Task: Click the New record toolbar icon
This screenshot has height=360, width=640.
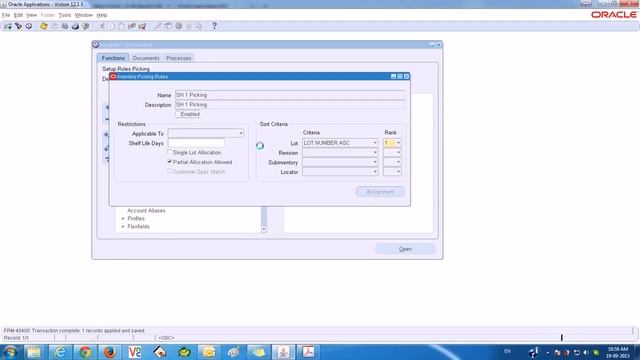Action: click(8, 26)
